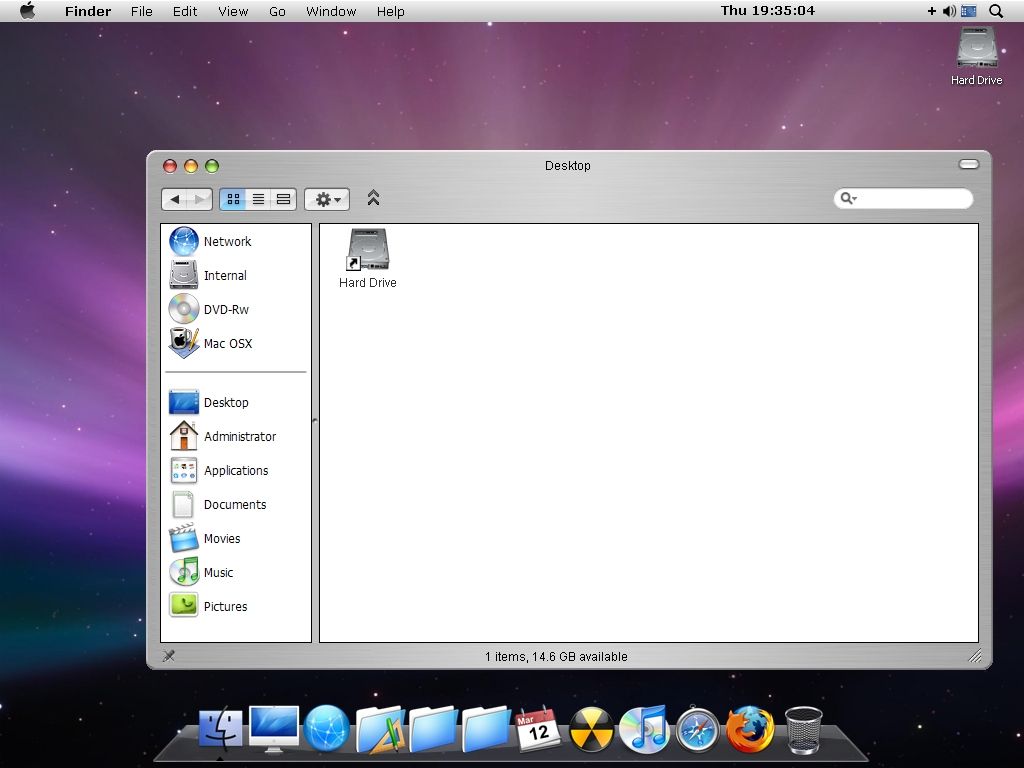Open the Go menu
Image resolution: width=1024 pixels, height=768 pixels.
[277, 11]
